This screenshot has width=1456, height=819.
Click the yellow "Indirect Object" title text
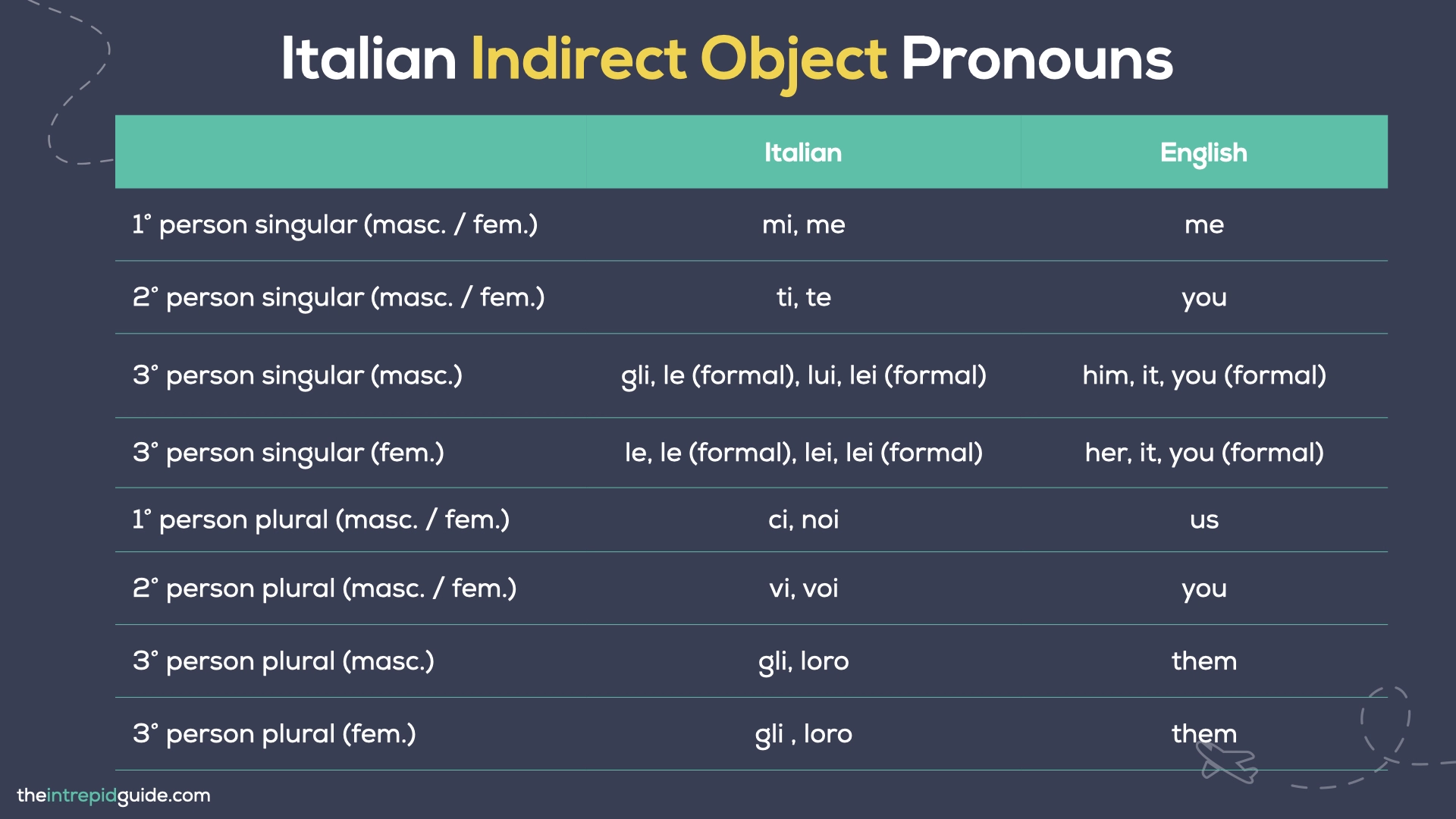pos(678,59)
